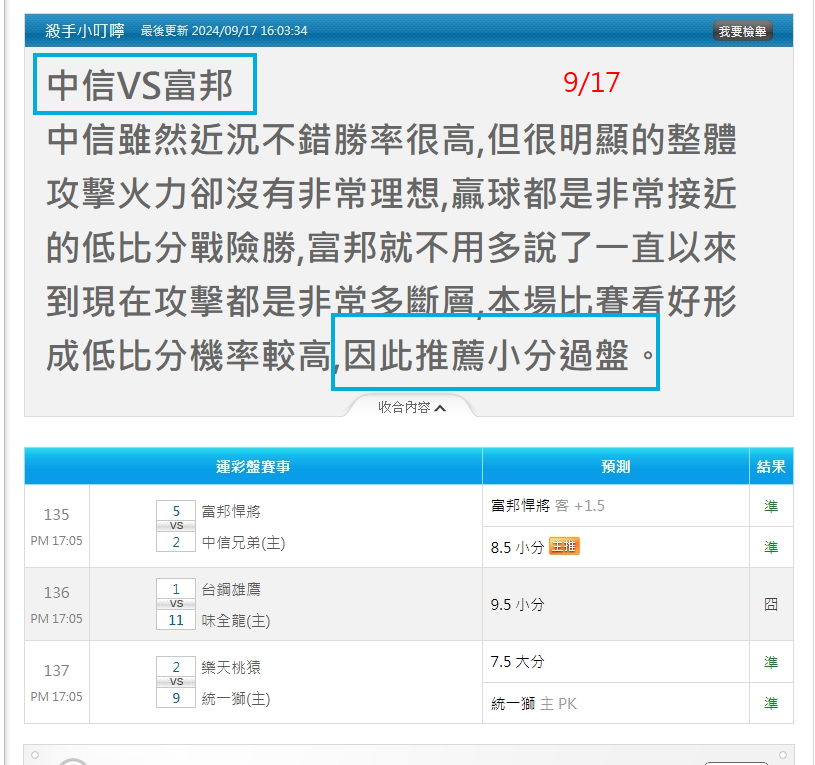
Task: Click 準 result for 富邦悍將 +1.5
Action: tap(771, 506)
